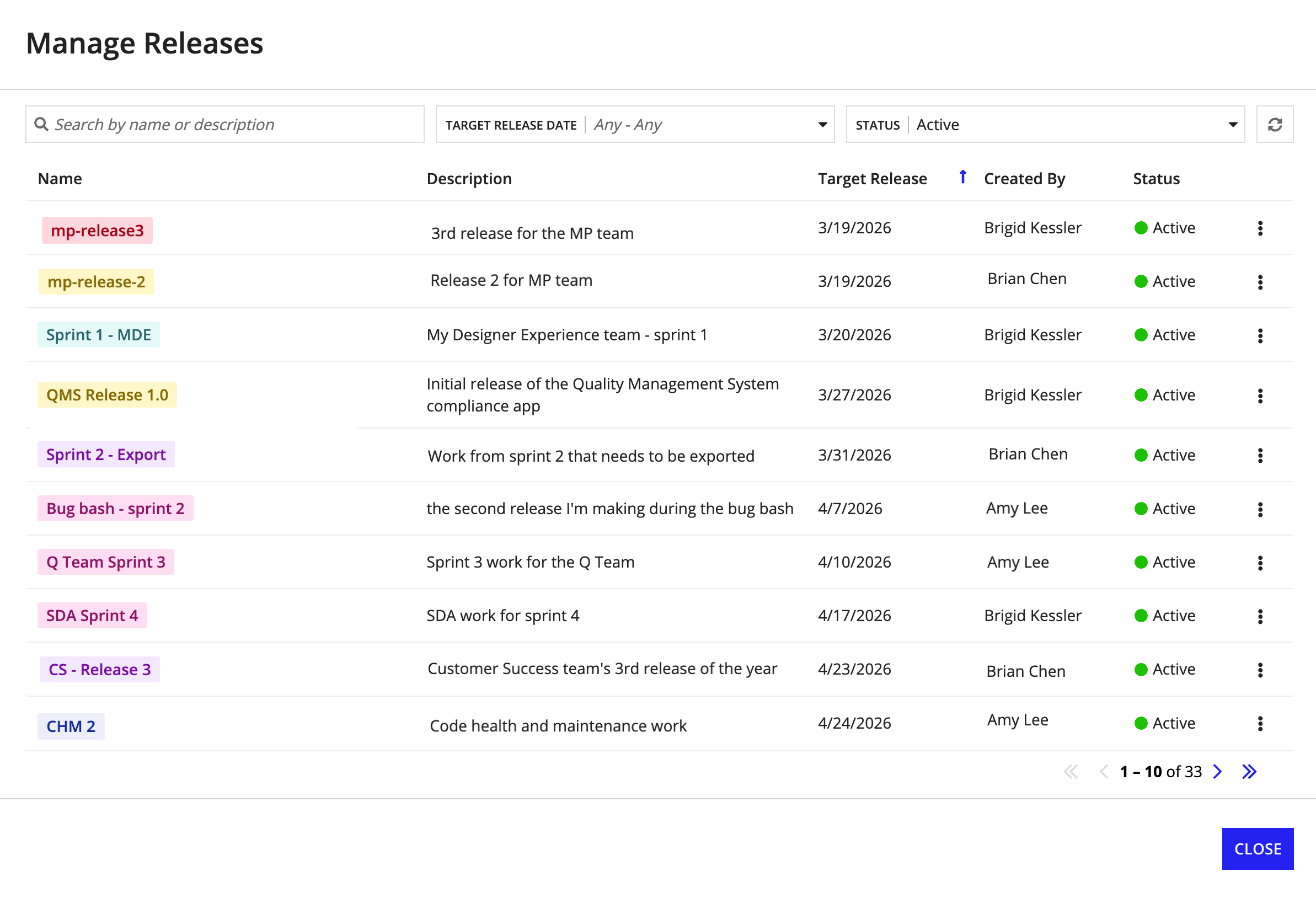Image resolution: width=1316 pixels, height=898 pixels.
Task: Click the mp-release-2 release tag
Action: click(97, 281)
